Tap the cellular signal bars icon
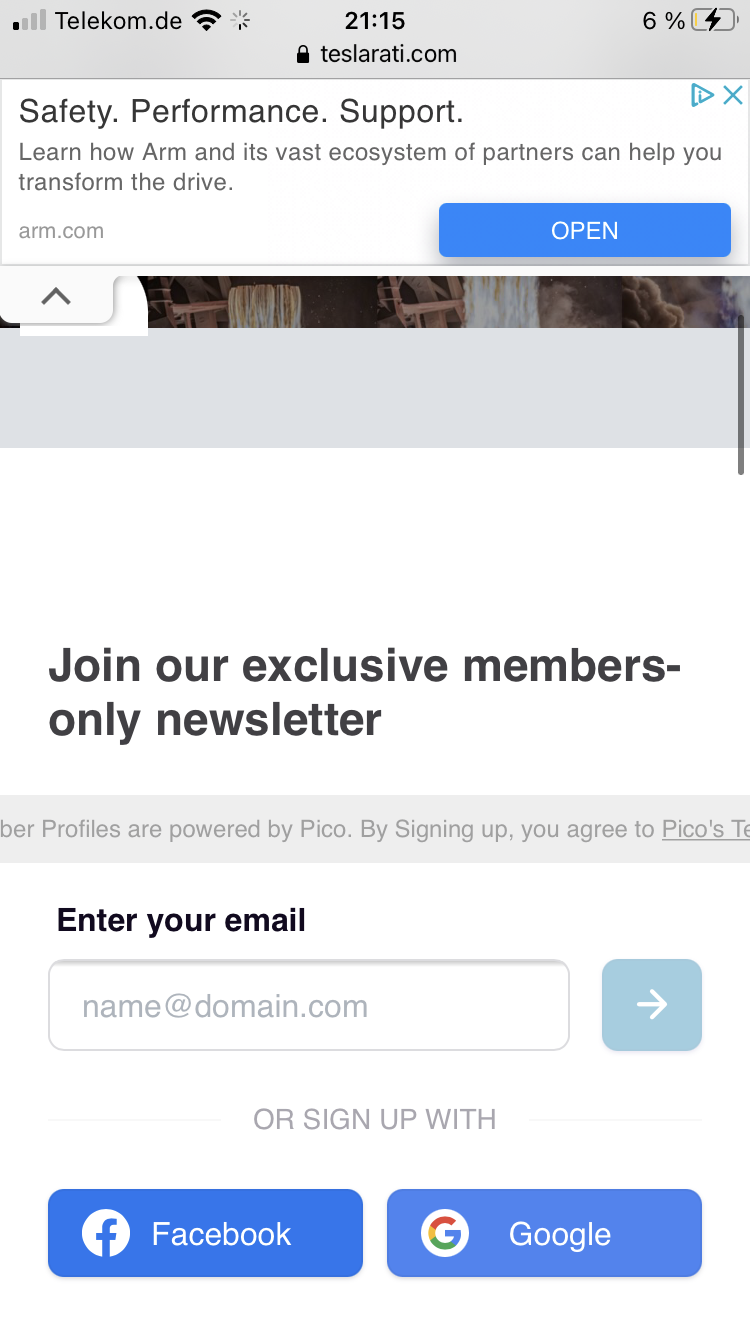Screen dimensions: 750x1334 tap(29, 20)
